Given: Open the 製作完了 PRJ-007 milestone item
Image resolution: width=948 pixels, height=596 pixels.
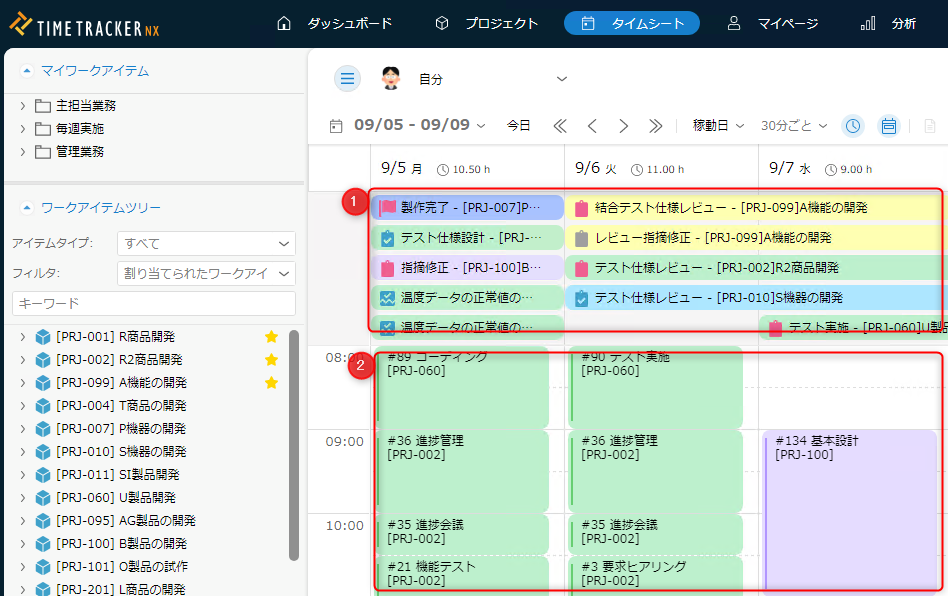Looking at the screenshot, I should coord(459,208).
